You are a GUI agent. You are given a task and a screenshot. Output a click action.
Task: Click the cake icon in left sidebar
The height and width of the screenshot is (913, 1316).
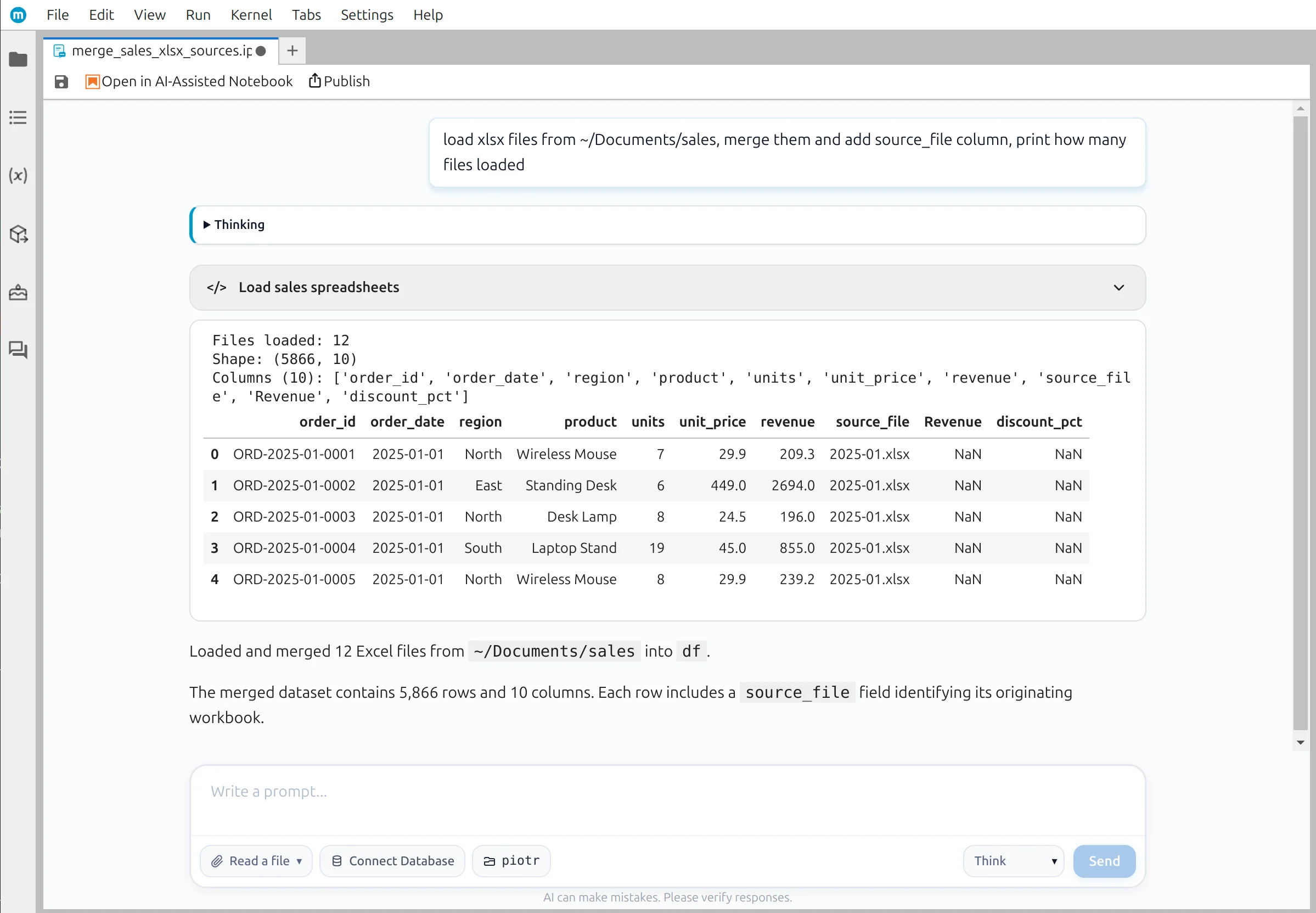click(x=18, y=292)
